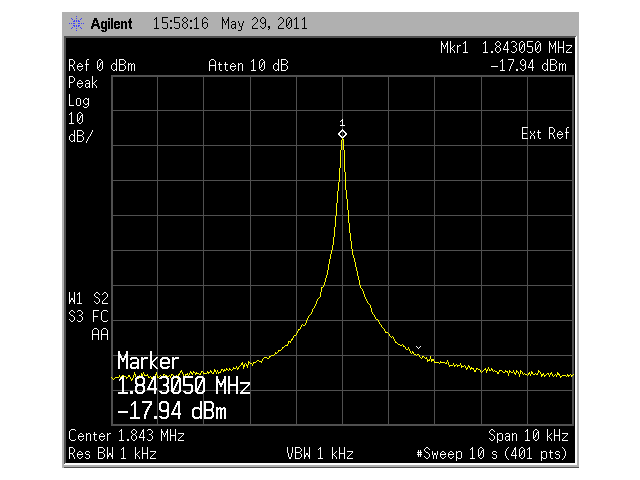
Task: Click the diamond marker 1 on the peak
Action: pos(342,134)
